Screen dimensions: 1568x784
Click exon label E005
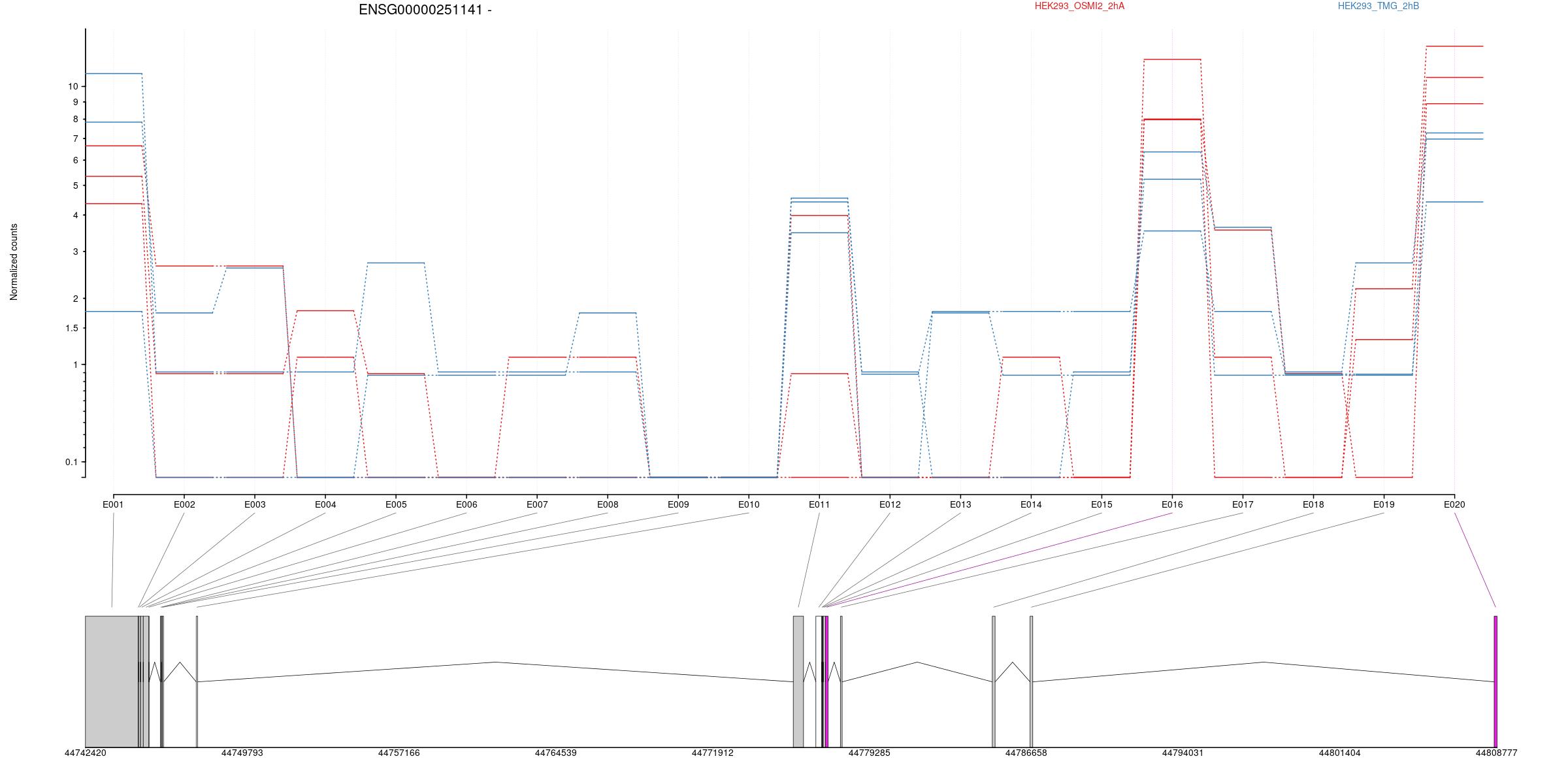click(x=396, y=504)
